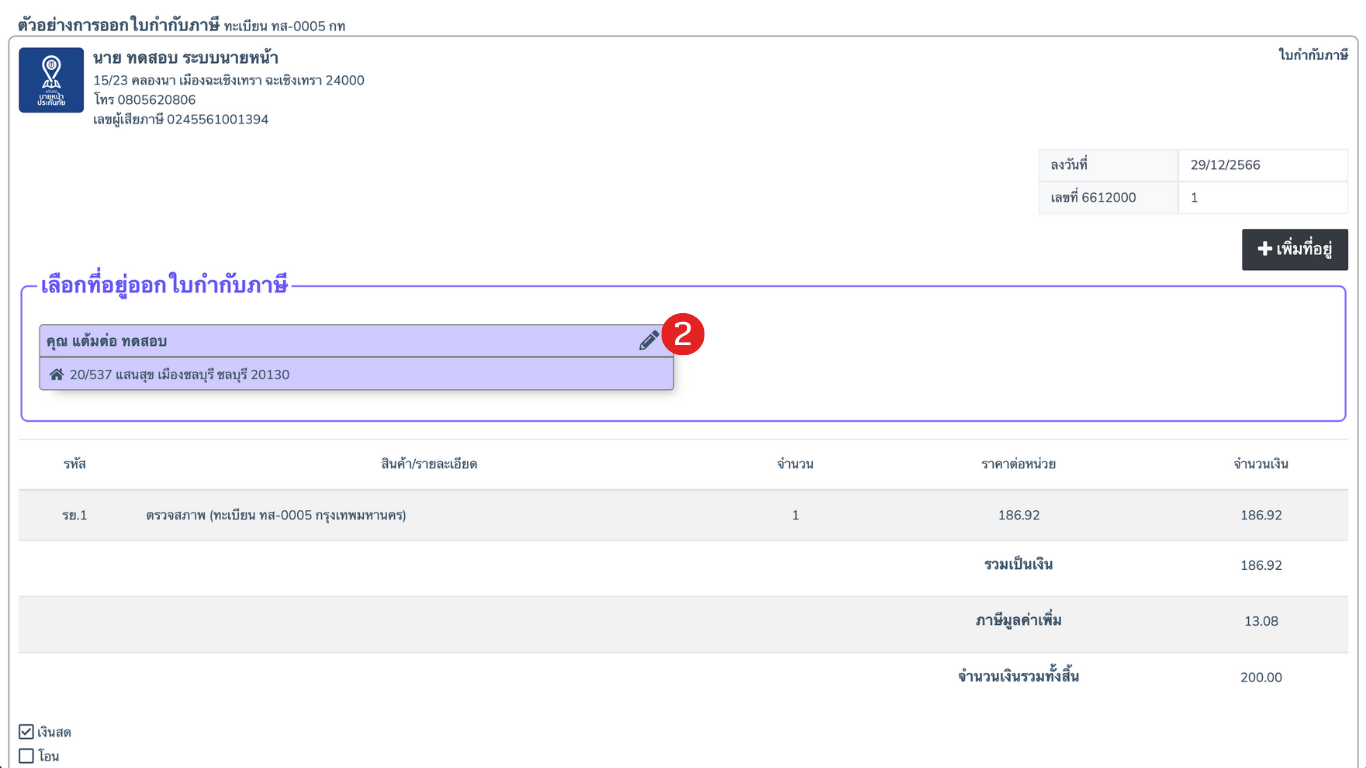
Task: Click the address line 20/537 แสนสุข เมืองชลบุรี
Action: tap(180, 375)
